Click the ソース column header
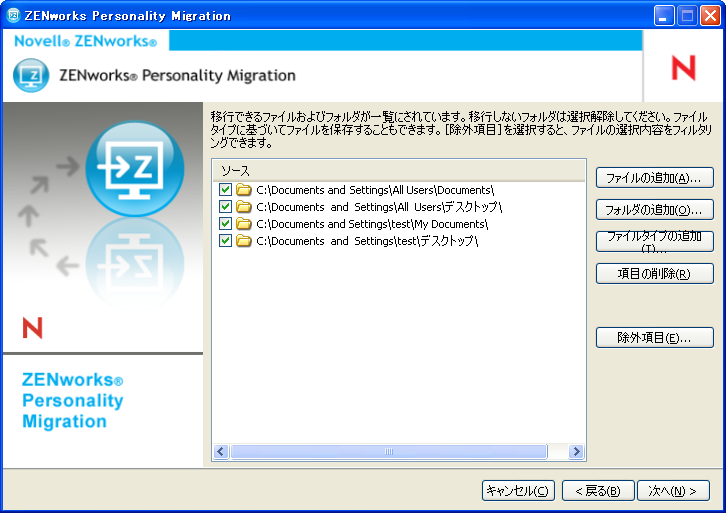 (399, 171)
